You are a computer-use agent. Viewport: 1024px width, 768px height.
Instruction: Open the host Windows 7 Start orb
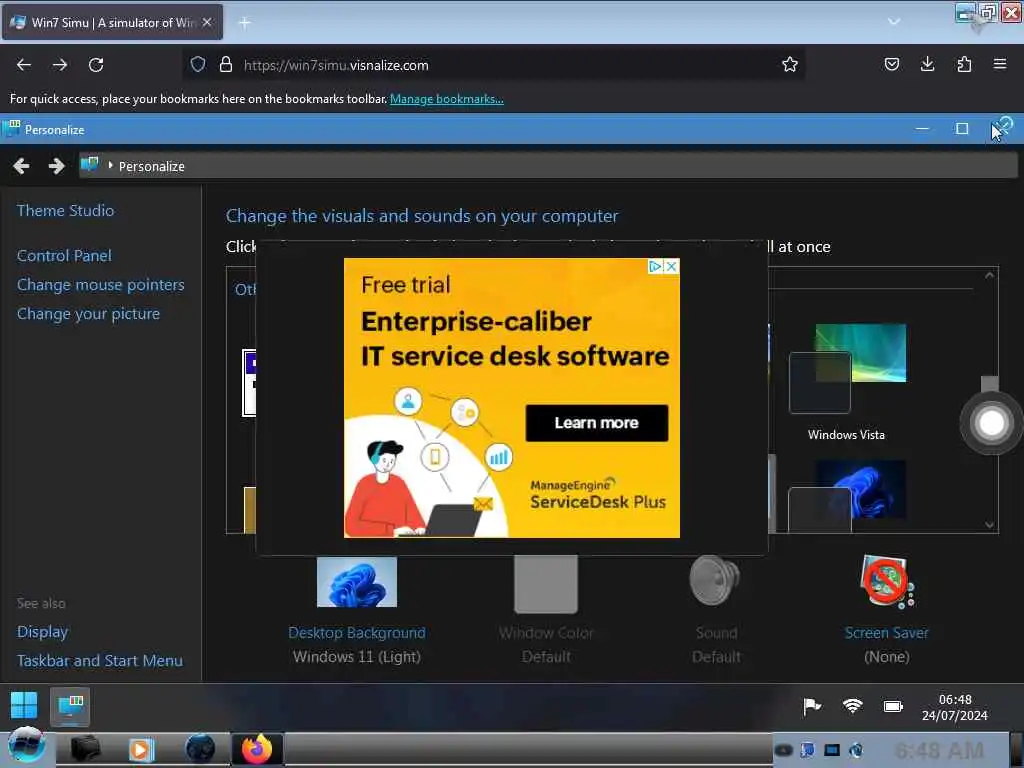(26, 746)
